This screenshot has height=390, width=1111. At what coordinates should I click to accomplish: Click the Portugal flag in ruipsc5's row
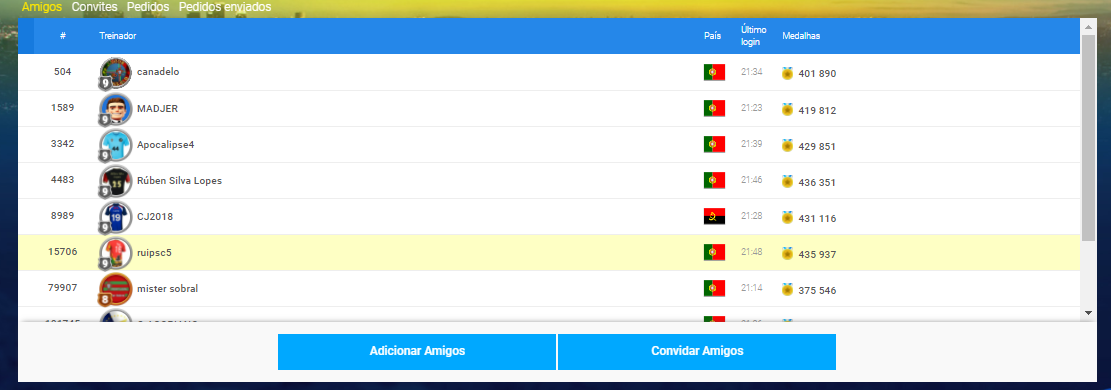pyautogui.click(x=714, y=252)
